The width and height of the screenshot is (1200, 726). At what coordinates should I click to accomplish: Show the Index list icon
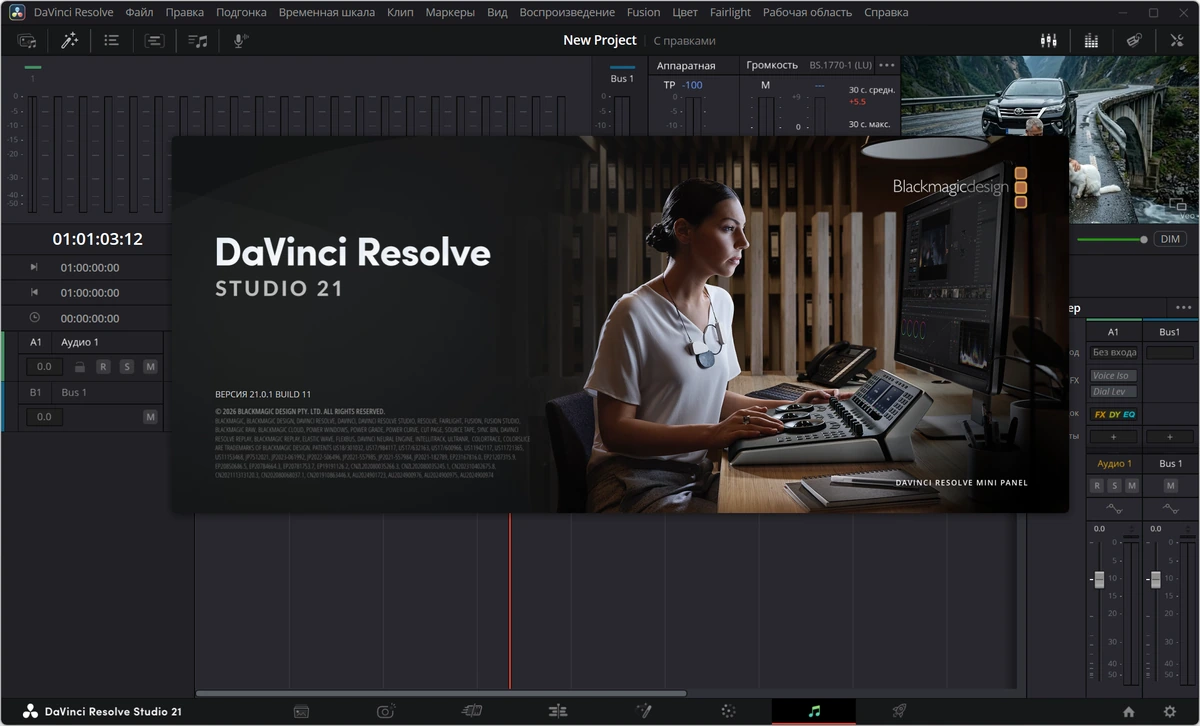point(112,41)
